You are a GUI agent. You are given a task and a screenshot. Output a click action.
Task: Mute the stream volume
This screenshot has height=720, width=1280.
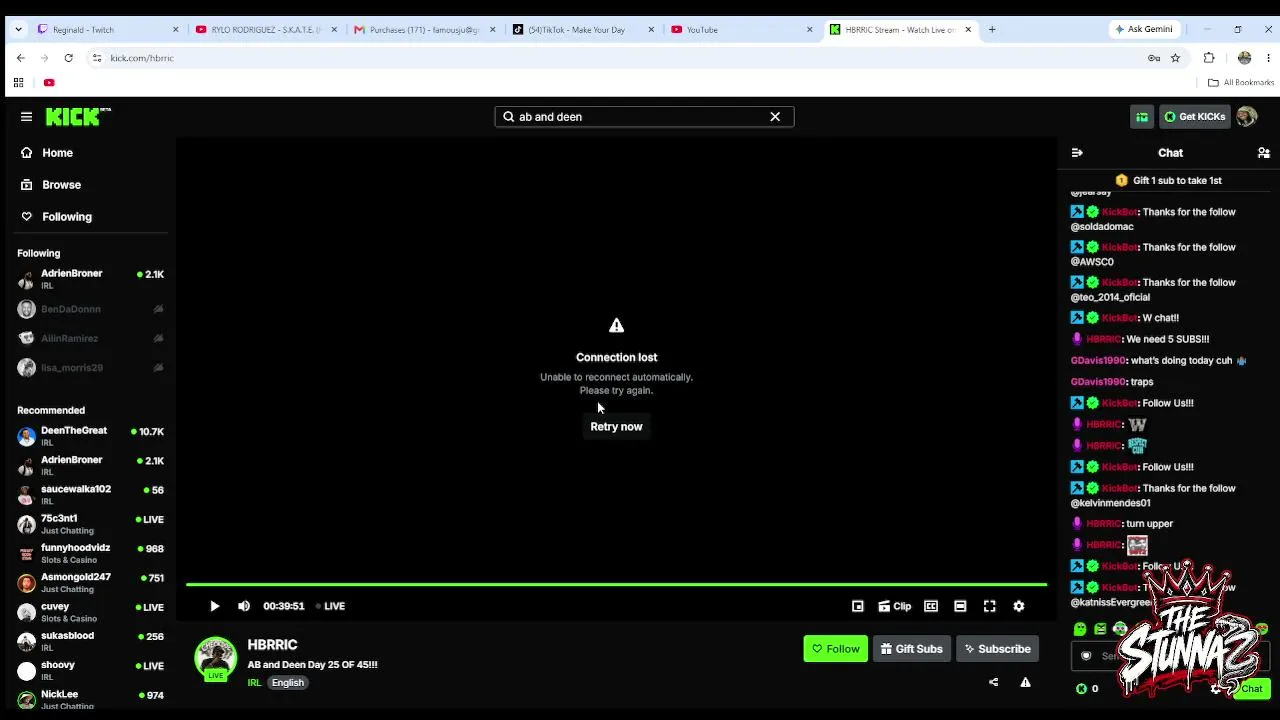click(244, 606)
